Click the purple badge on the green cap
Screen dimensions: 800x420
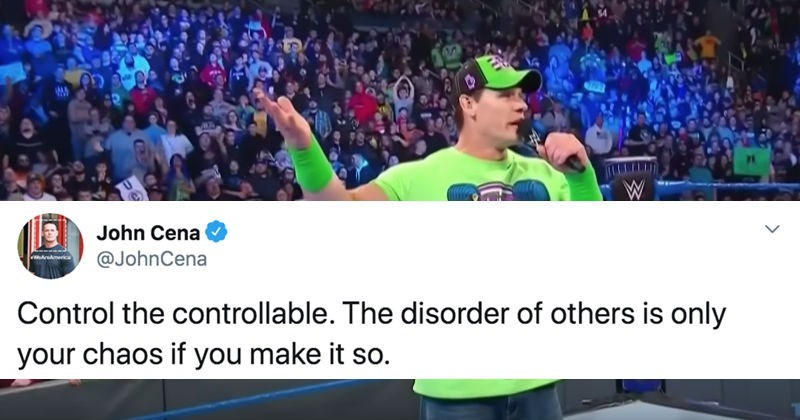pyautogui.click(x=470, y=81)
